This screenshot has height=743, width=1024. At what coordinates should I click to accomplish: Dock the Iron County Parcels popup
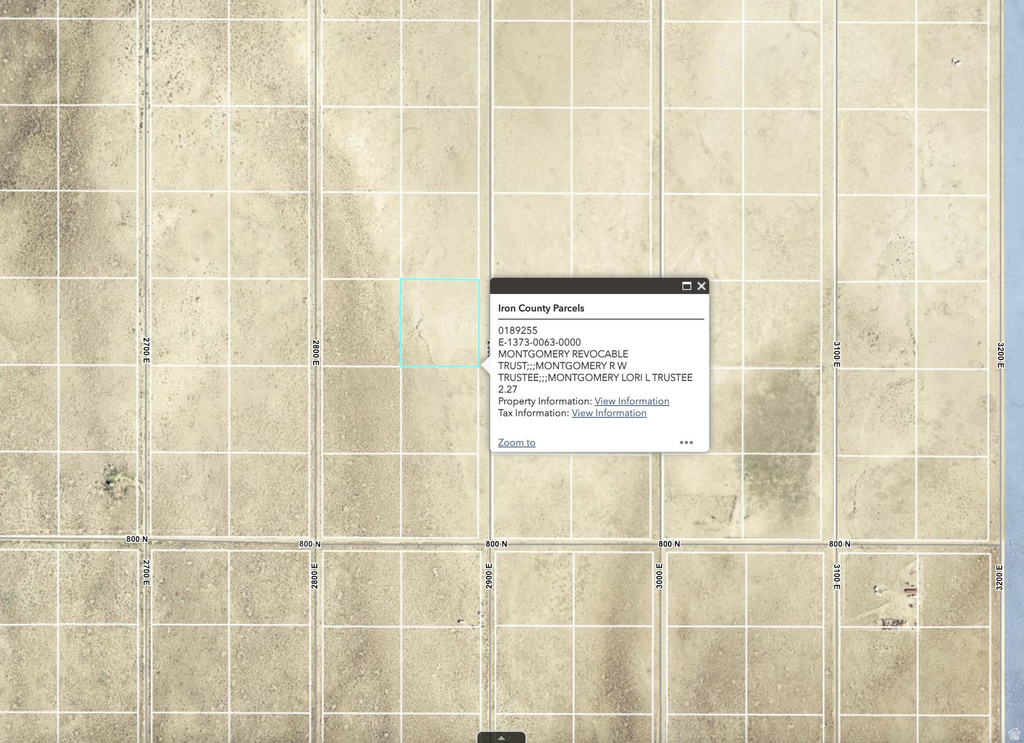click(686, 285)
